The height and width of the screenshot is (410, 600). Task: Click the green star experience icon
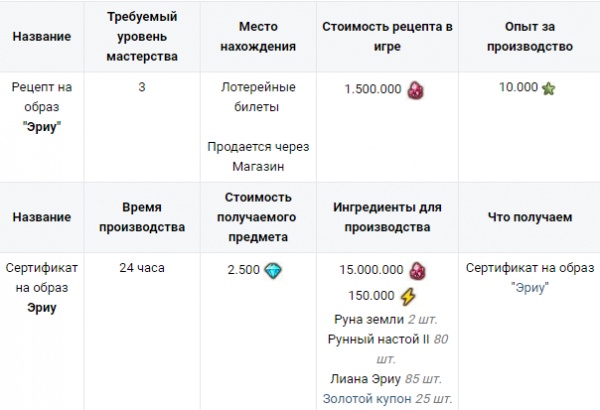click(x=549, y=88)
